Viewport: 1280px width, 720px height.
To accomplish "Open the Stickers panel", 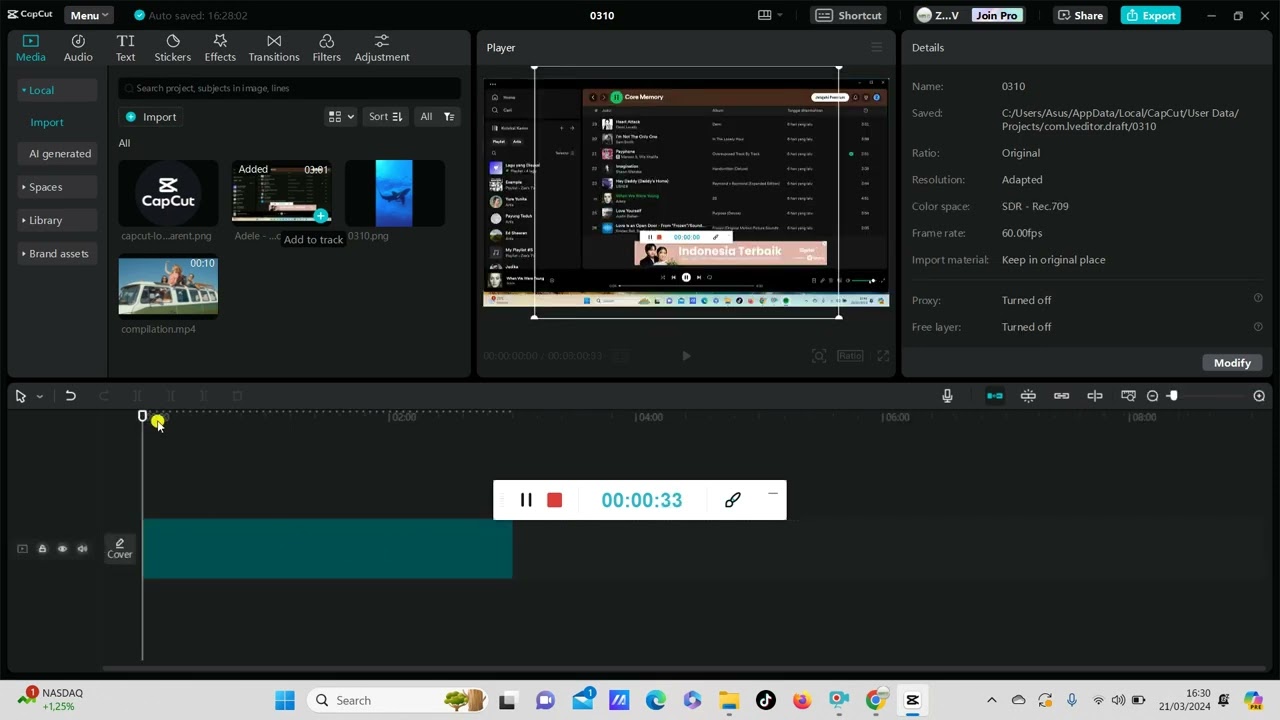I will 172,47.
